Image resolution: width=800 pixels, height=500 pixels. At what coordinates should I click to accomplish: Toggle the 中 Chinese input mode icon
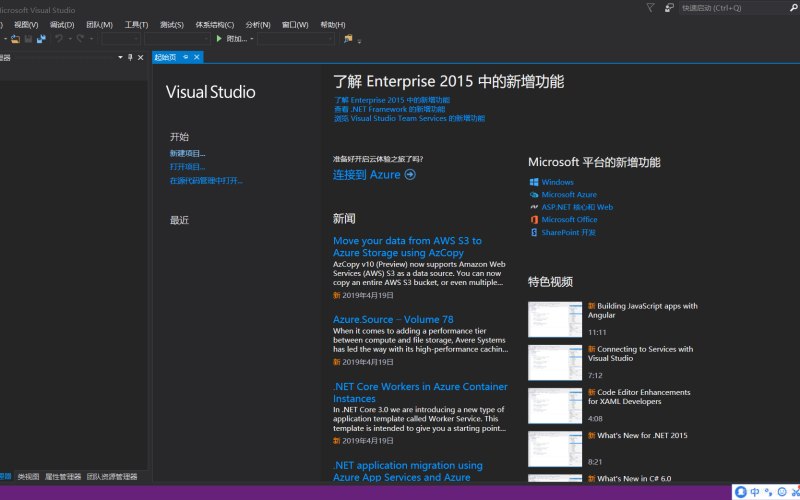[x=755, y=492]
